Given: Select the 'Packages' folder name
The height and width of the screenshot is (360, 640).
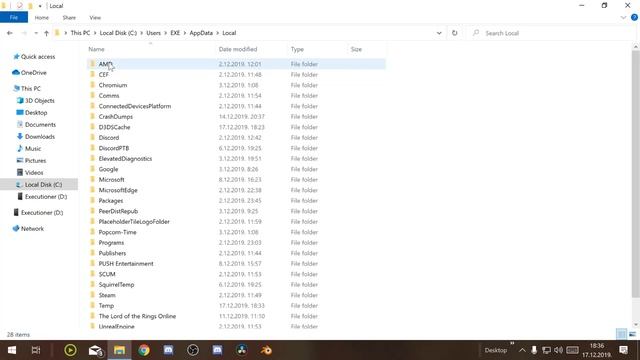Looking at the screenshot, I should click(x=111, y=201).
